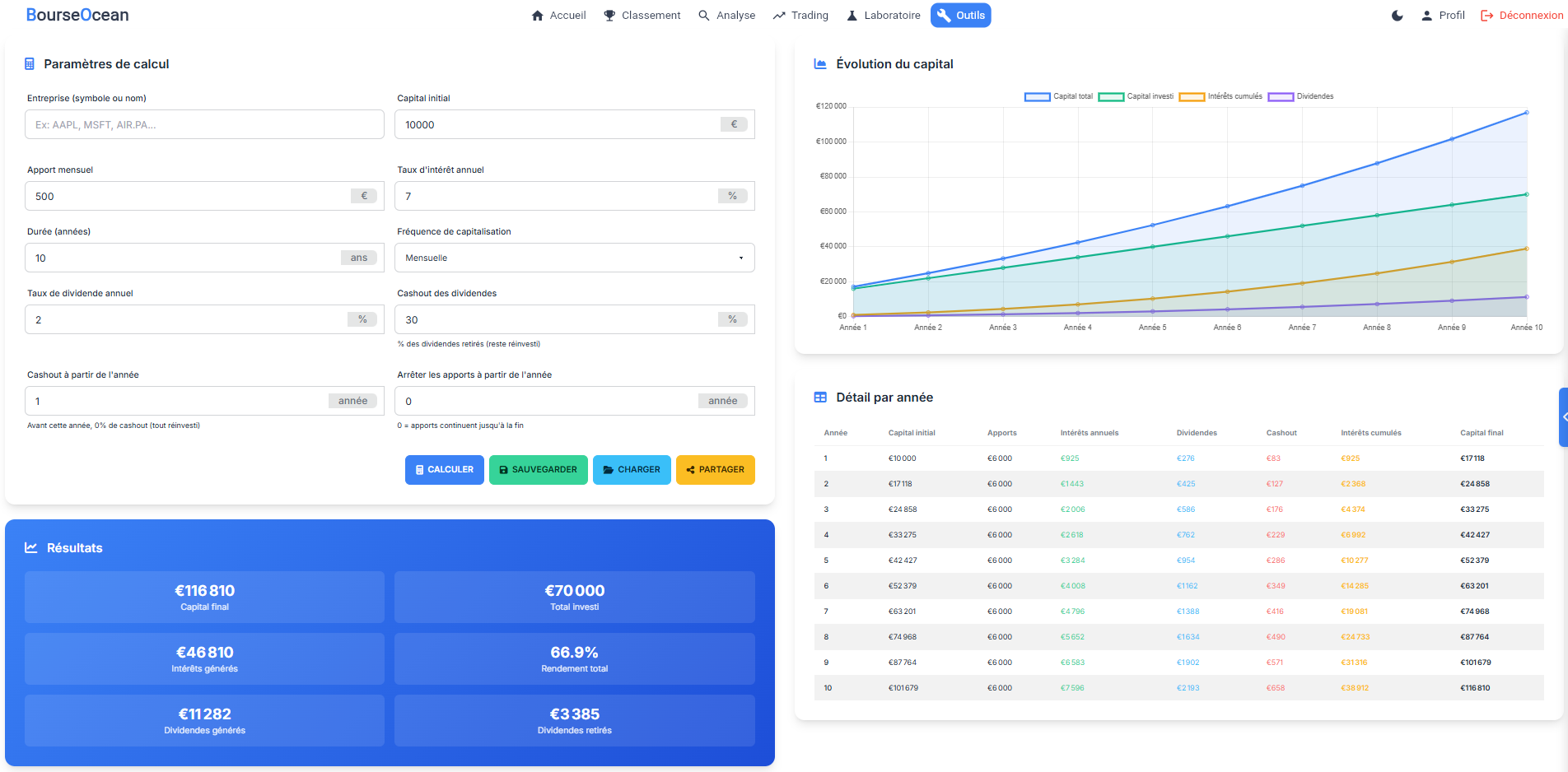The image size is (1568, 772).
Task: Click the 66.9% Rendement total card
Action: (x=575, y=658)
